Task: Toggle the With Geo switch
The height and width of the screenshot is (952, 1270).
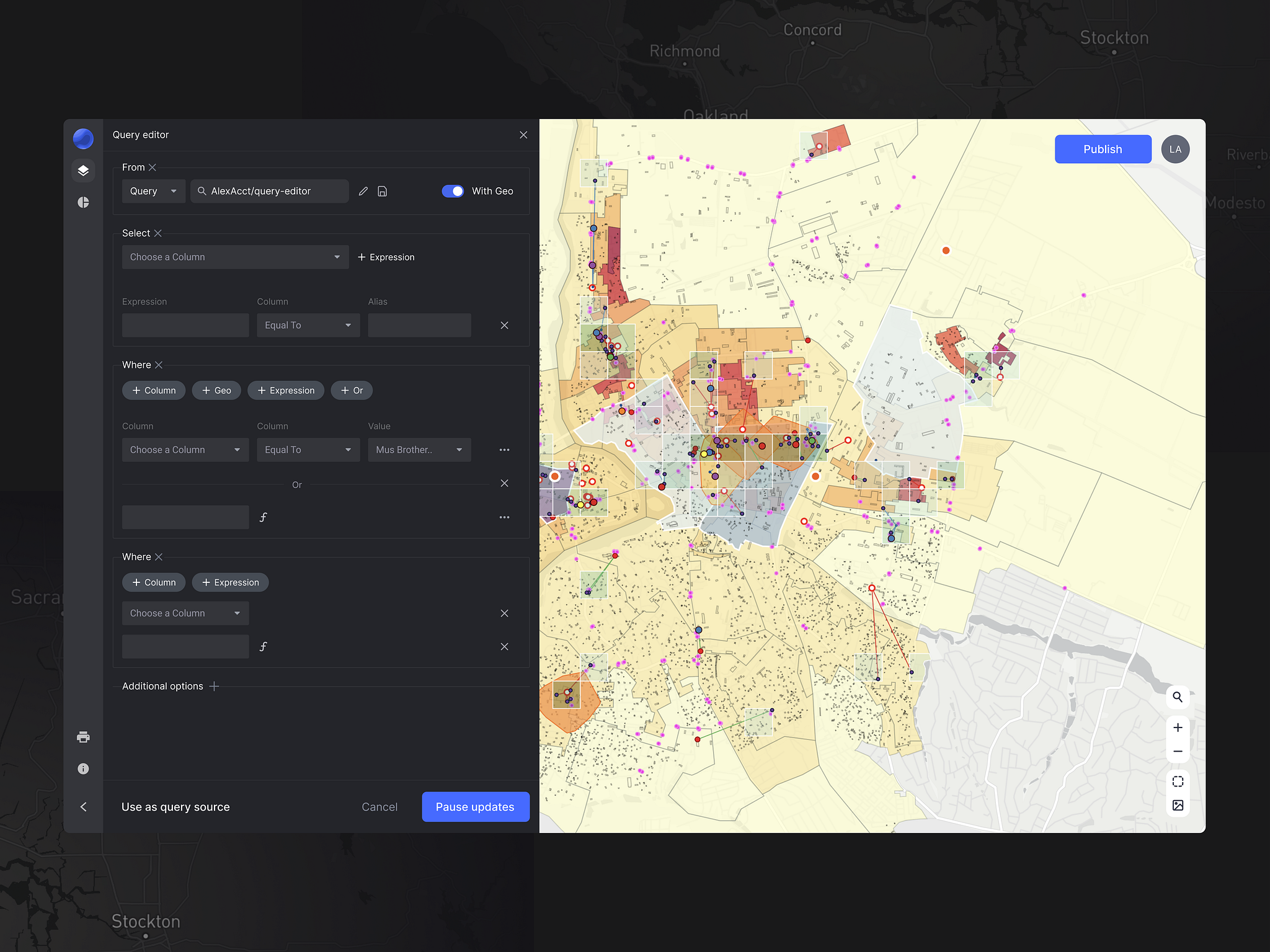Action: pyautogui.click(x=453, y=191)
